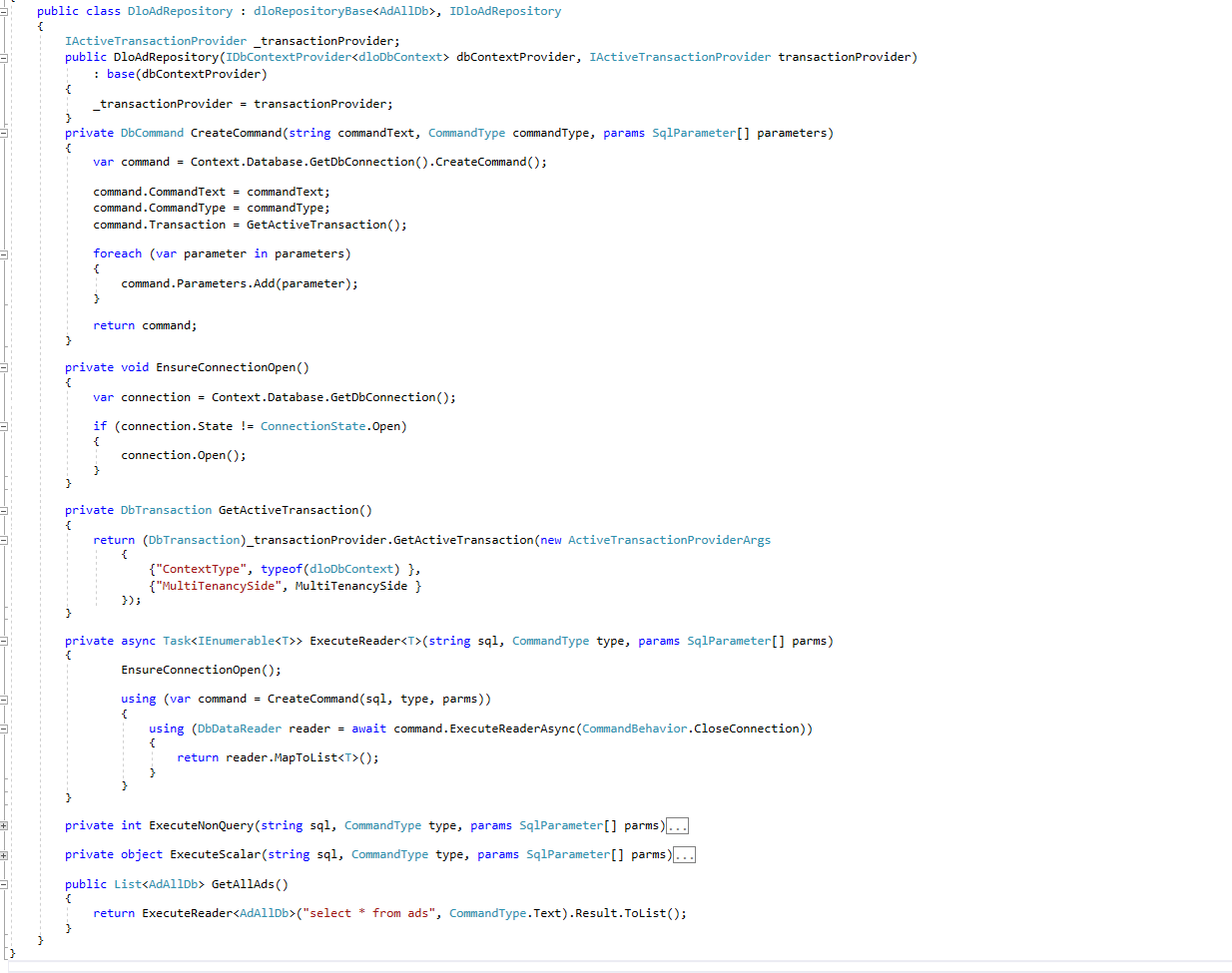The height and width of the screenshot is (973, 1232).
Task: Click the return command statement
Action: click(x=145, y=325)
